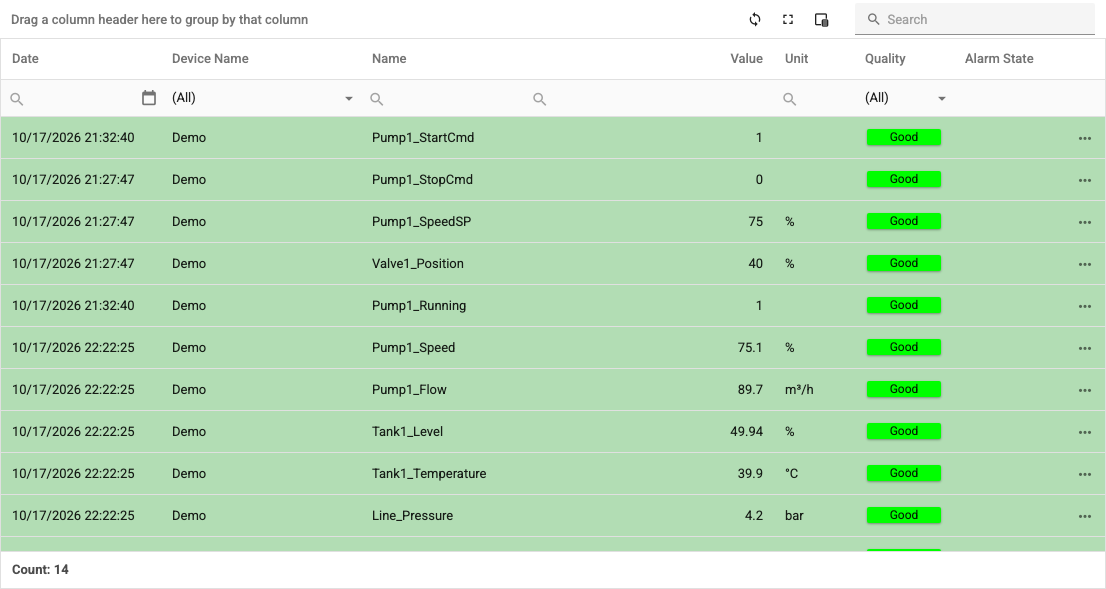Viewport: 1106px width, 589px height.
Task: Click the Search box at top right
Action: (x=975, y=20)
